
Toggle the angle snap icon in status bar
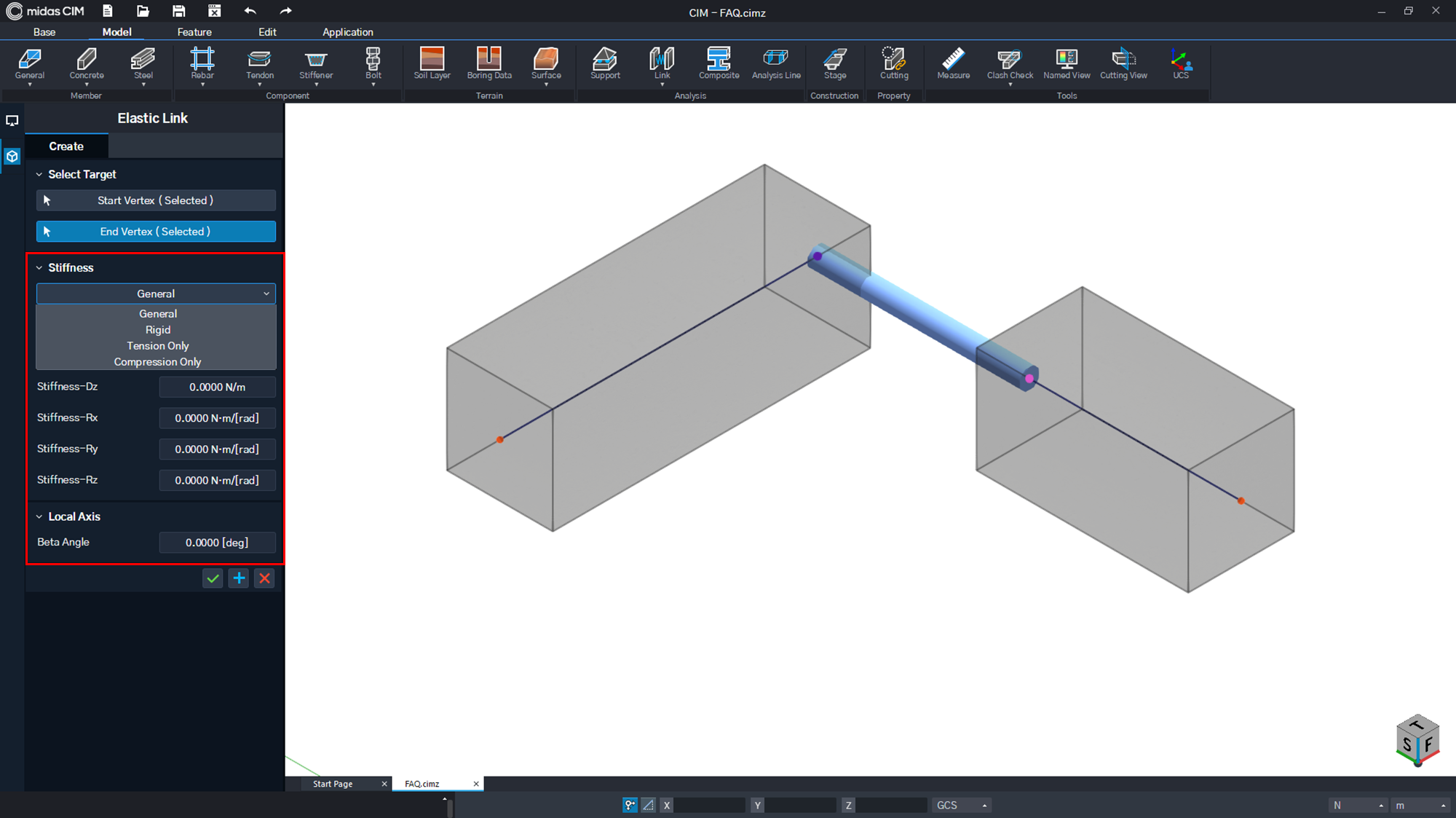(648, 805)
